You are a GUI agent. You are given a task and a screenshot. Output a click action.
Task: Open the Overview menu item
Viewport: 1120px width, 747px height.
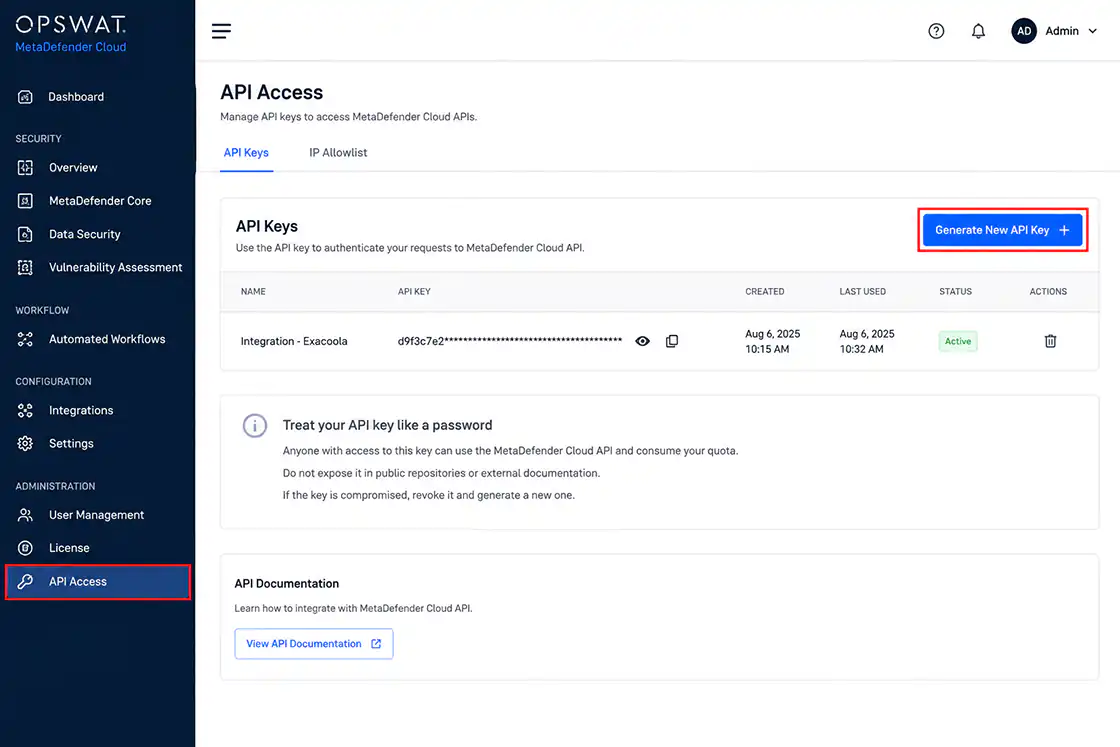73,168
